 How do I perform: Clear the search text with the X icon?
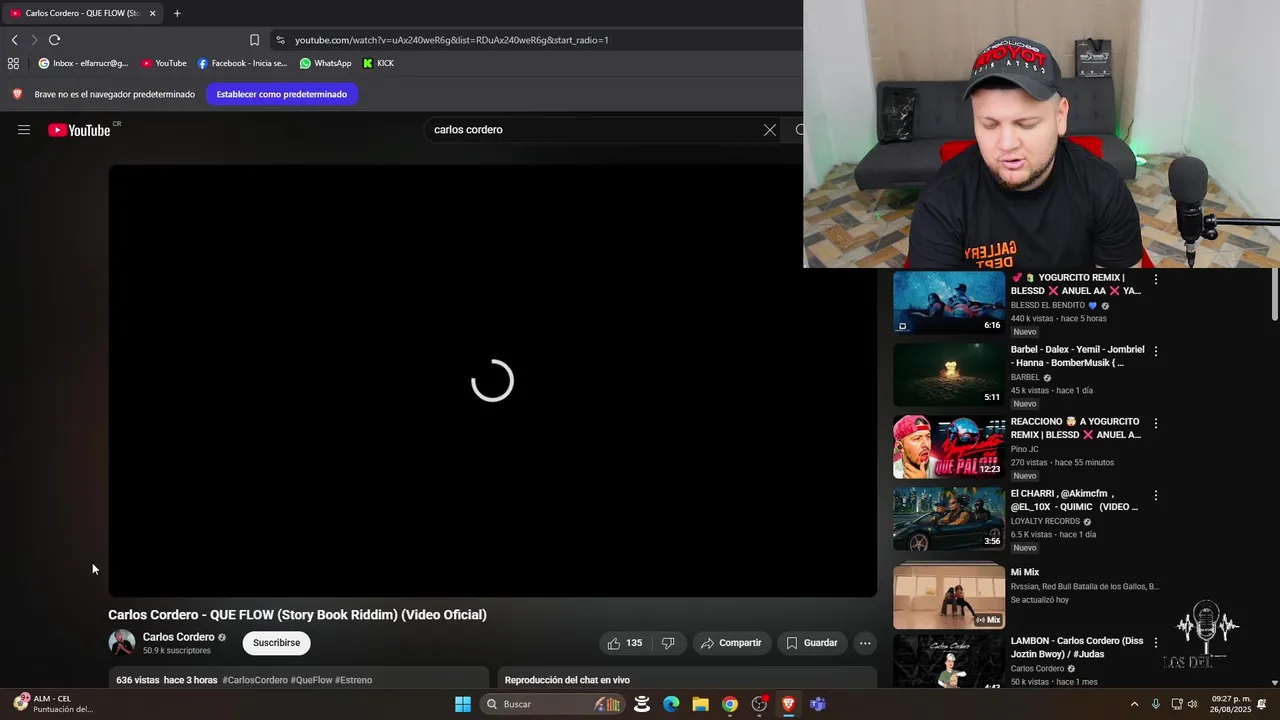(x=770, y=130)
